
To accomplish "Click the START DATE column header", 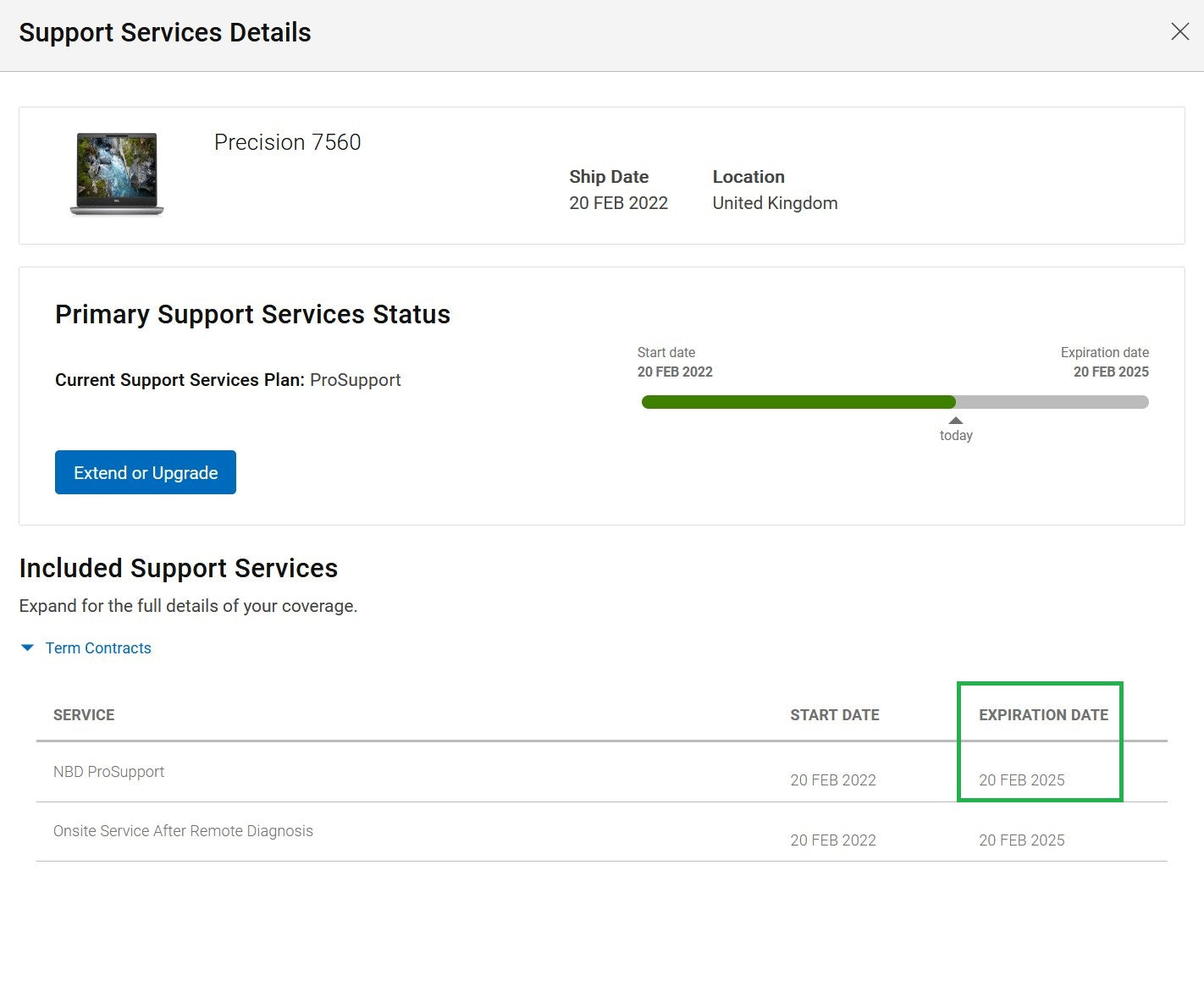I will [x=835, y=715].
